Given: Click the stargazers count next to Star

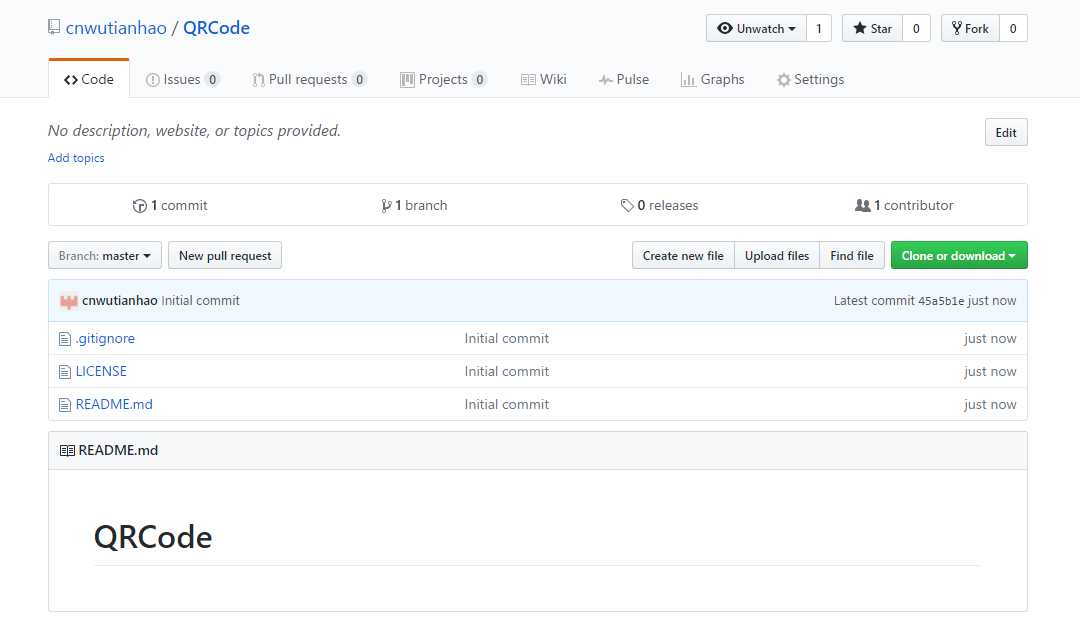Looking at the screenshot, I should click(x=916, y=28).
